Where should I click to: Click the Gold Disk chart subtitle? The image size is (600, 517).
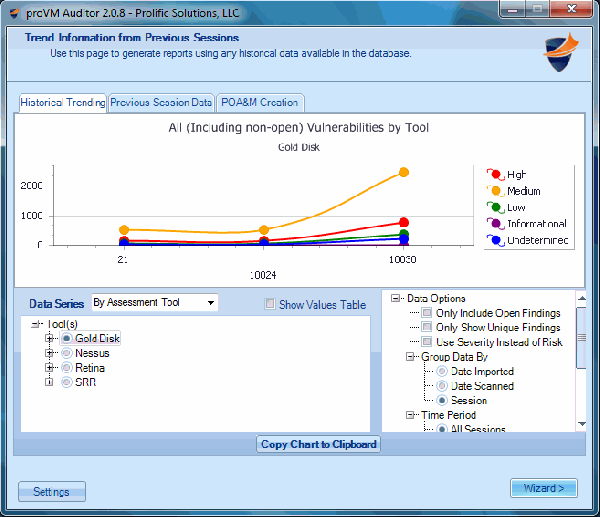tap(298, 147)
